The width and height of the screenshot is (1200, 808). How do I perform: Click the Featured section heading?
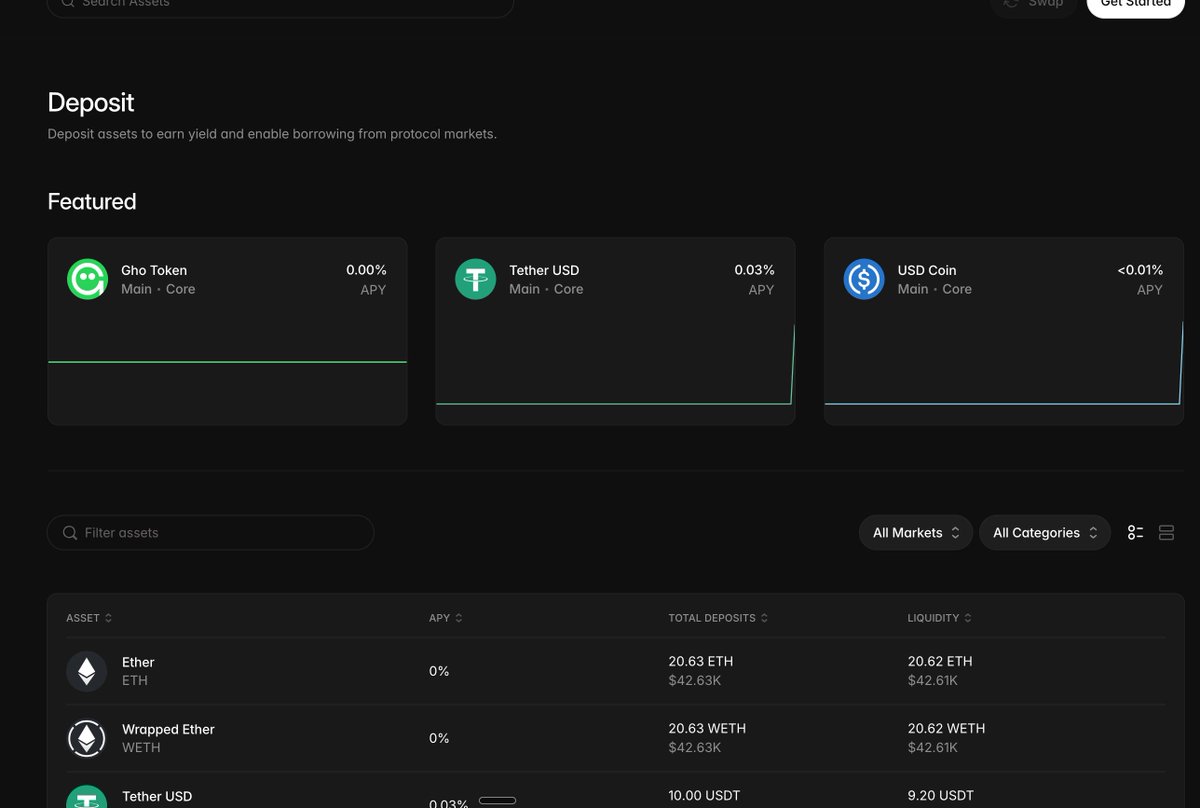(x=92, y=201)
